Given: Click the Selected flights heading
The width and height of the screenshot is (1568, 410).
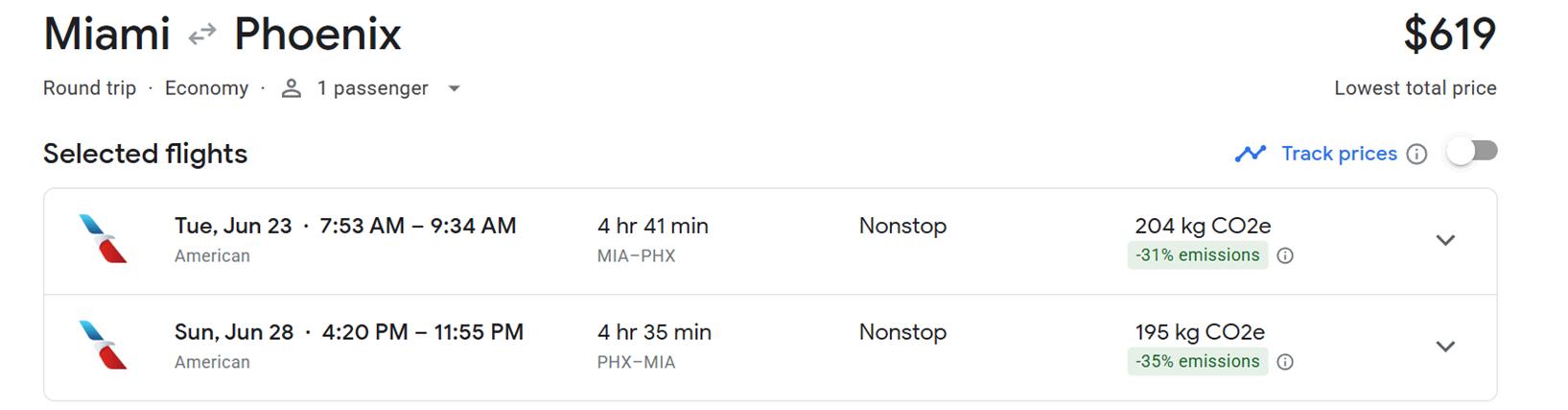Looking at the screenshot, I should 145,154.
